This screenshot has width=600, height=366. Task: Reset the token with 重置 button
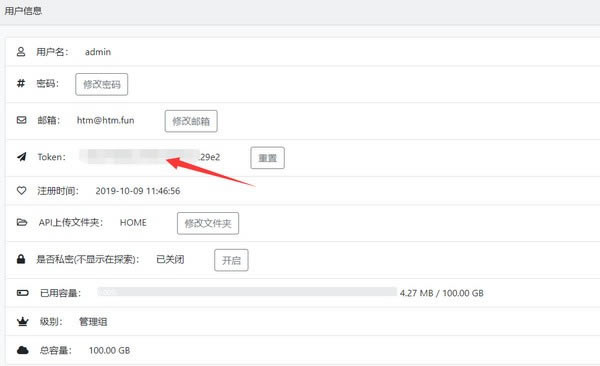267,158
